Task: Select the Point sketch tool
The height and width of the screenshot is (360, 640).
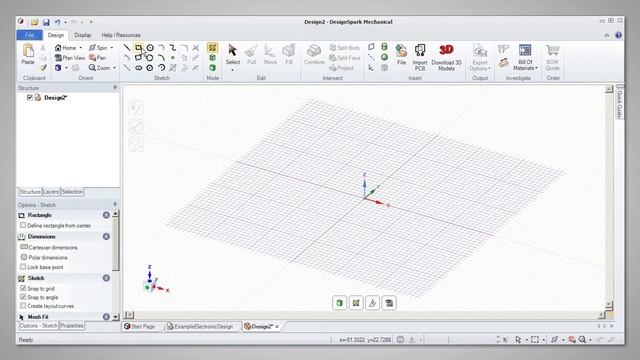Action: click(x=173, y=58)
